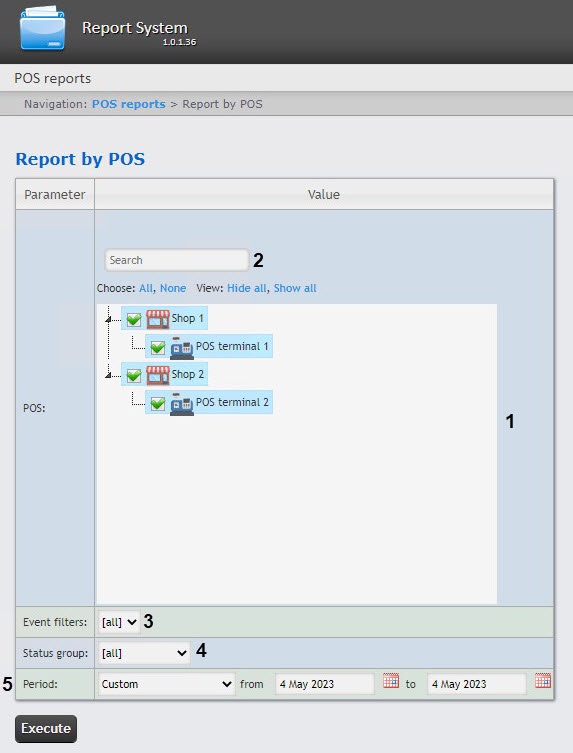The height and width of the screenshot is (753, 573).
Task: Click the POS terminal 1 cash register icon
Action: (182, 347)
